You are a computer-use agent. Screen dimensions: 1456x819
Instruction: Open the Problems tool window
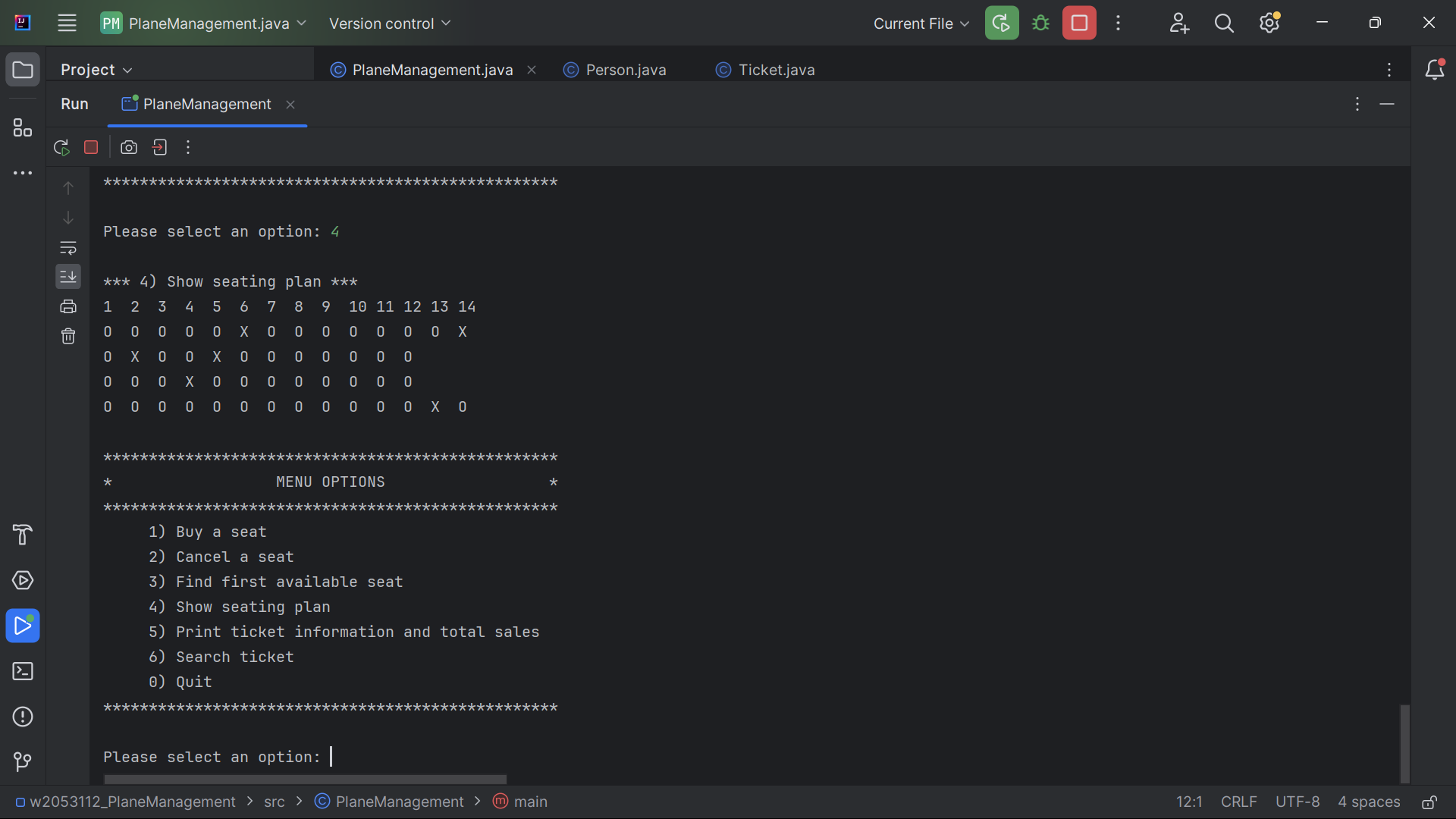pos(23,717)
